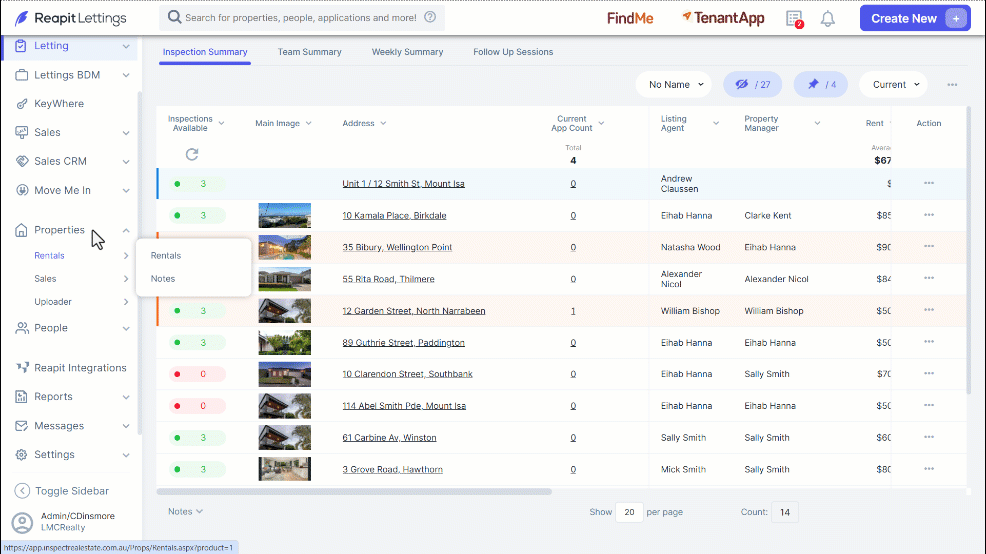Viewport: 986px width, 554px height.
Task: Click the Reapit Integrations icon
Action: (x=22, y=368)
